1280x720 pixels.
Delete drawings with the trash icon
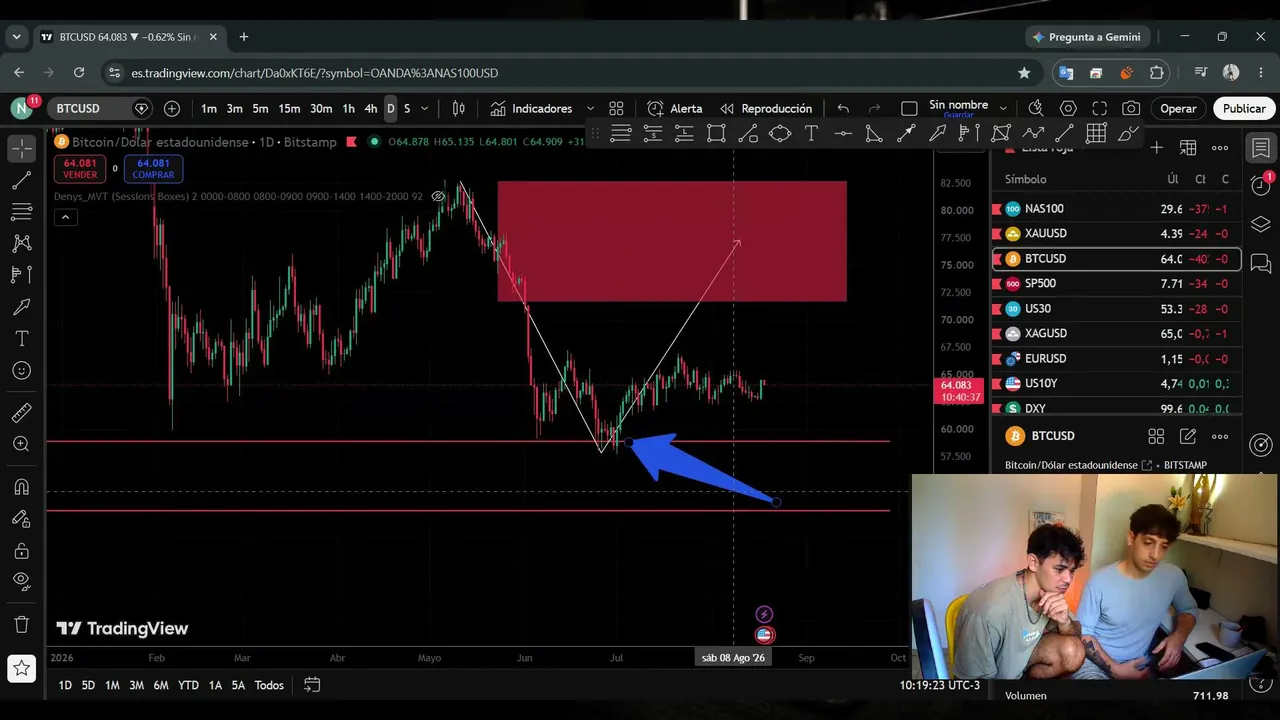click(21, 624)
